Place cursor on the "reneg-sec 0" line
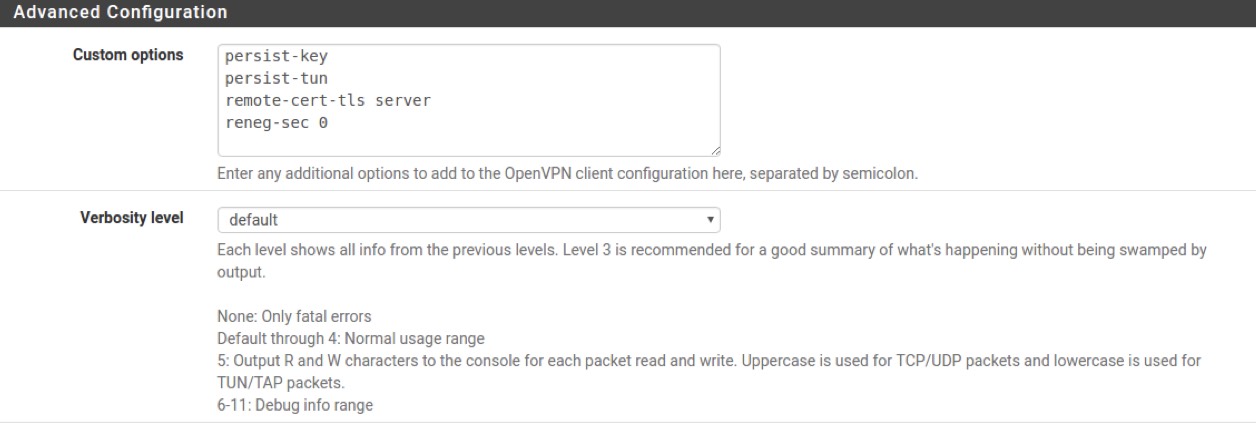Viewport: 1256px width, 438px height. (x=276, y=123)
